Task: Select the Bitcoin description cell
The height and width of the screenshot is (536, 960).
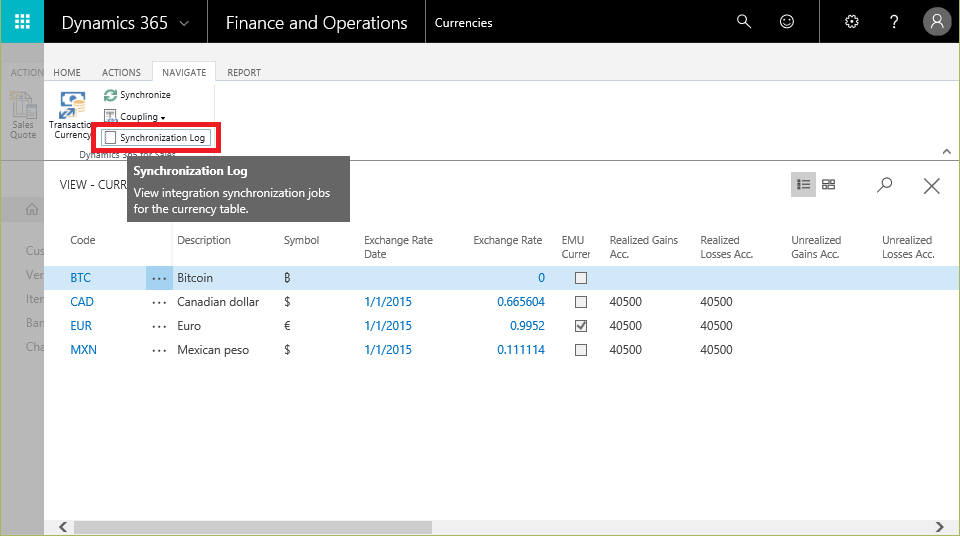Action: [x=195, y=277]
